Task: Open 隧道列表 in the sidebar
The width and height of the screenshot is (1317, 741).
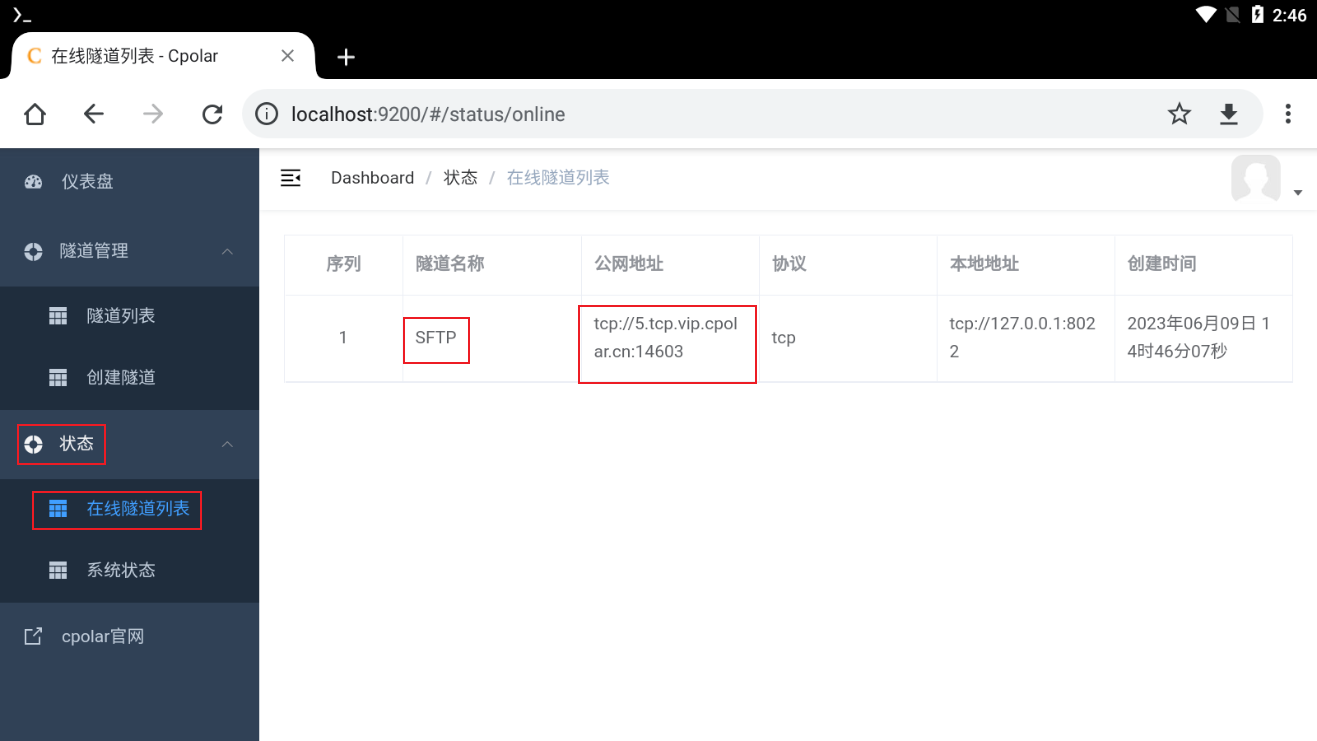Action: coord(129,316)
